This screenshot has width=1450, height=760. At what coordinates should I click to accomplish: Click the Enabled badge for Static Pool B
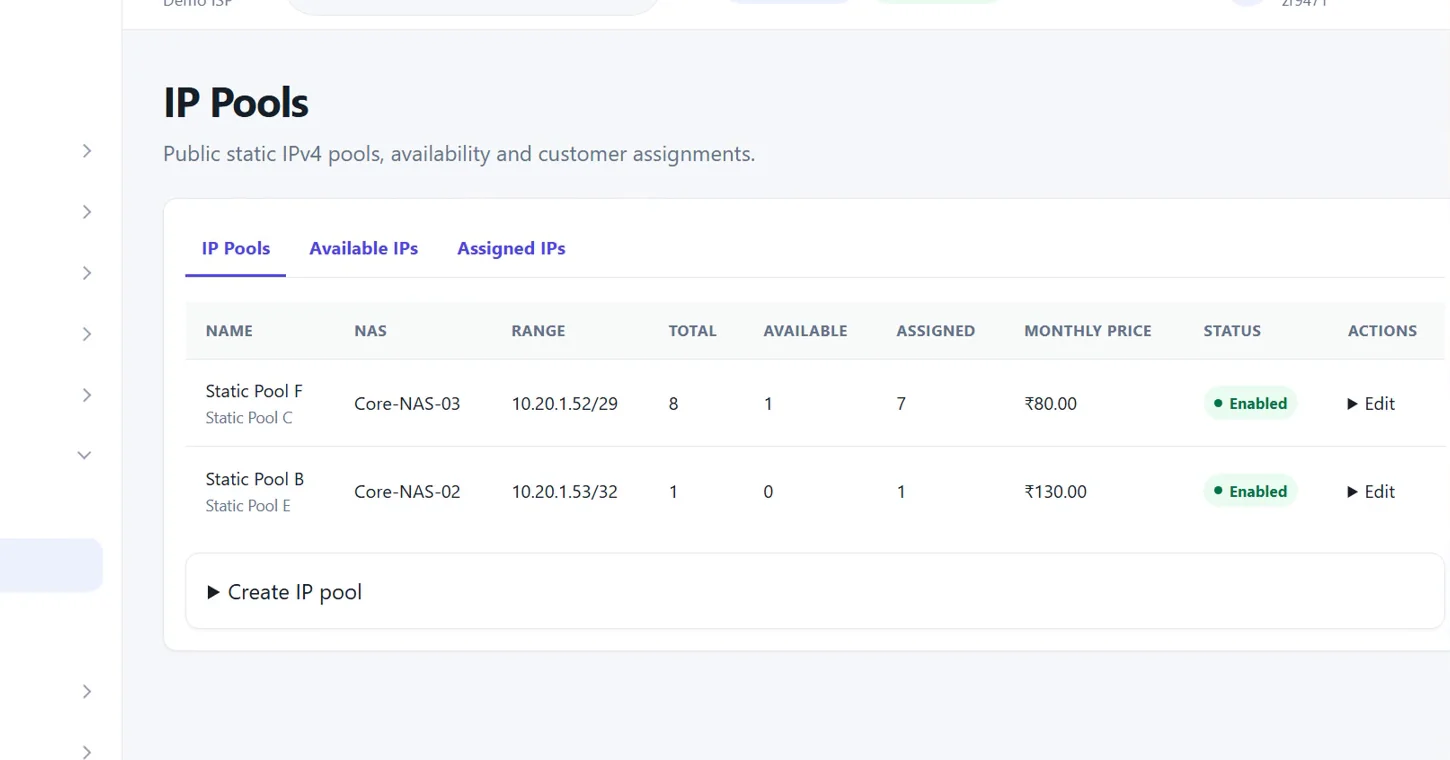1250,492
